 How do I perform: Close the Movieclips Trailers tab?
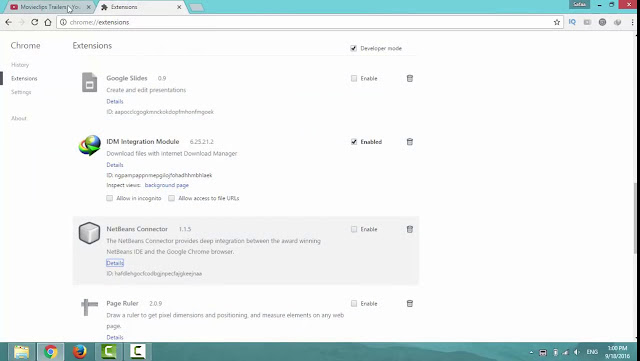point(89,7)
